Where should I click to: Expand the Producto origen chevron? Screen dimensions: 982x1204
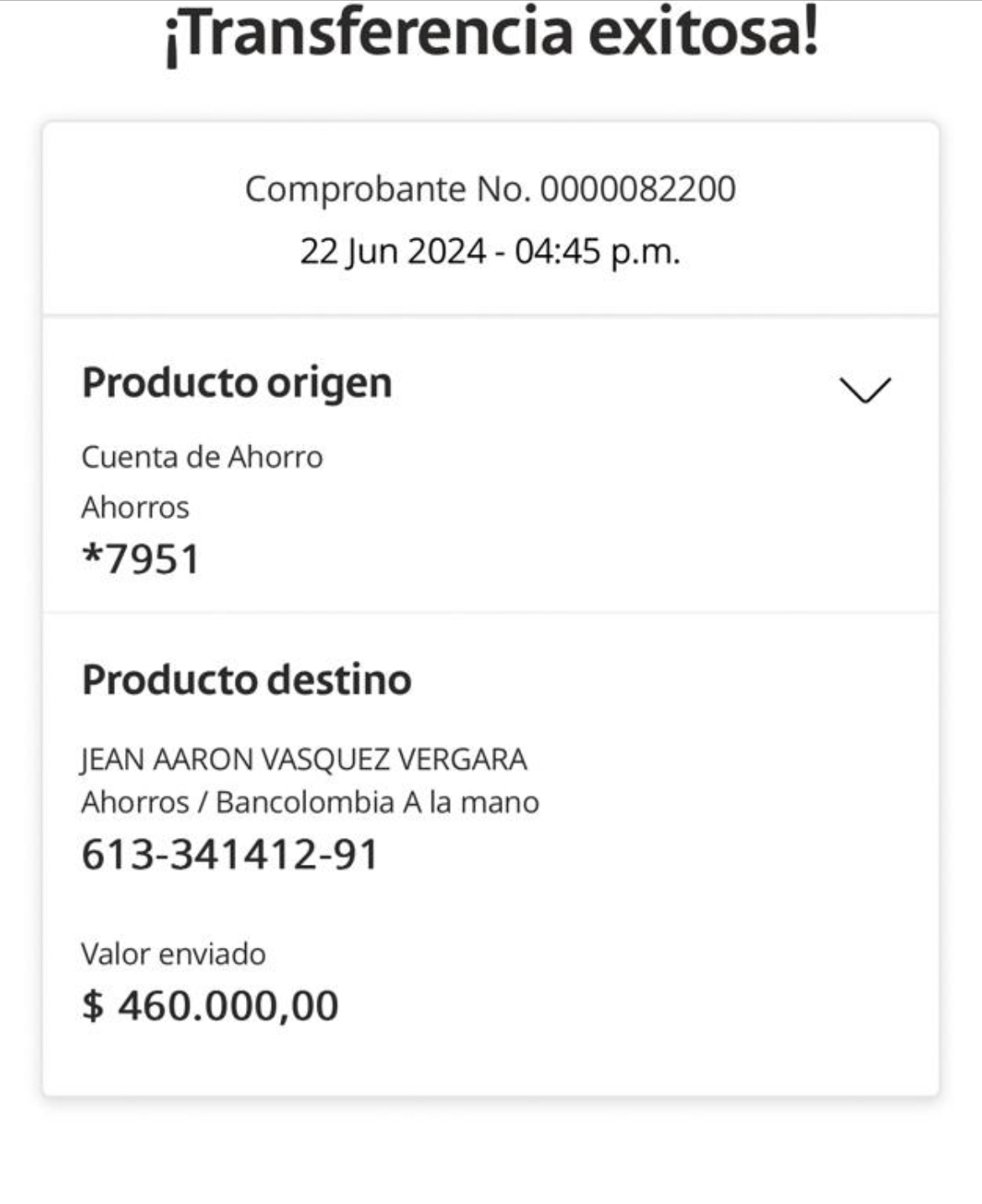click(864, 390)
